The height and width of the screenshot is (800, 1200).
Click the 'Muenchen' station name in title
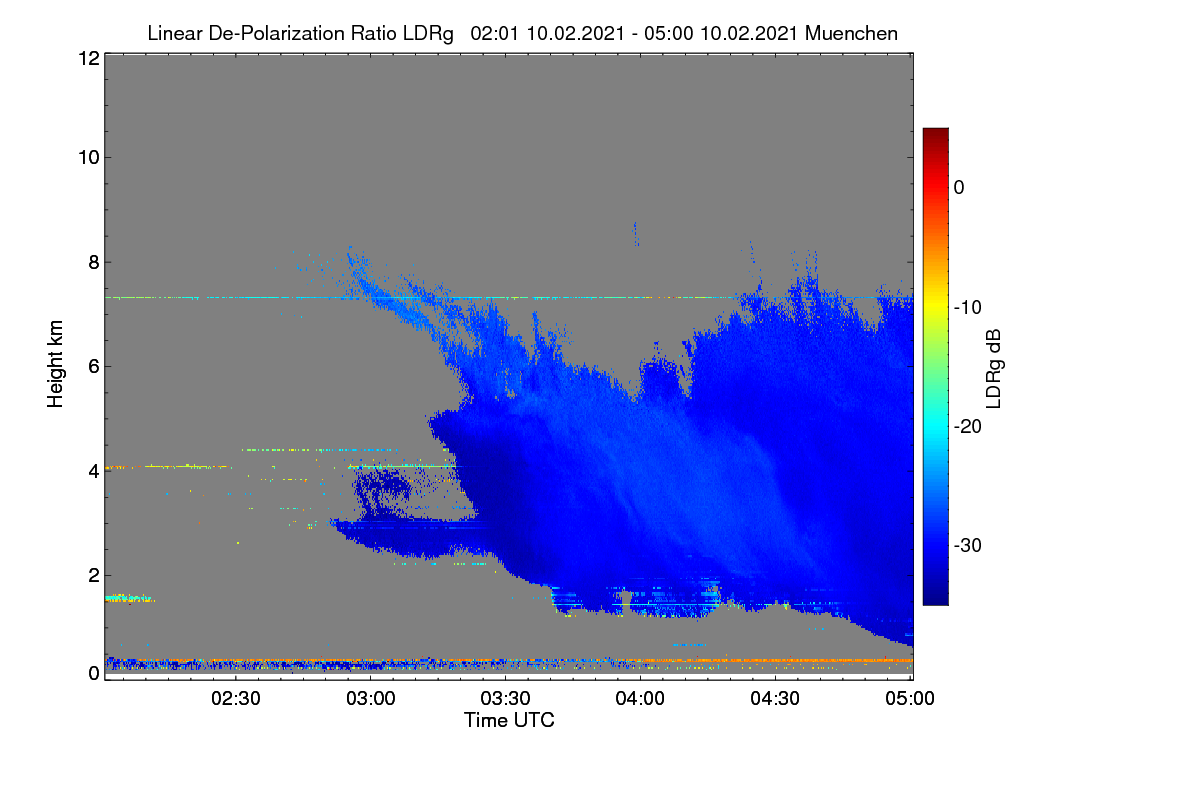tap(851, 33)
